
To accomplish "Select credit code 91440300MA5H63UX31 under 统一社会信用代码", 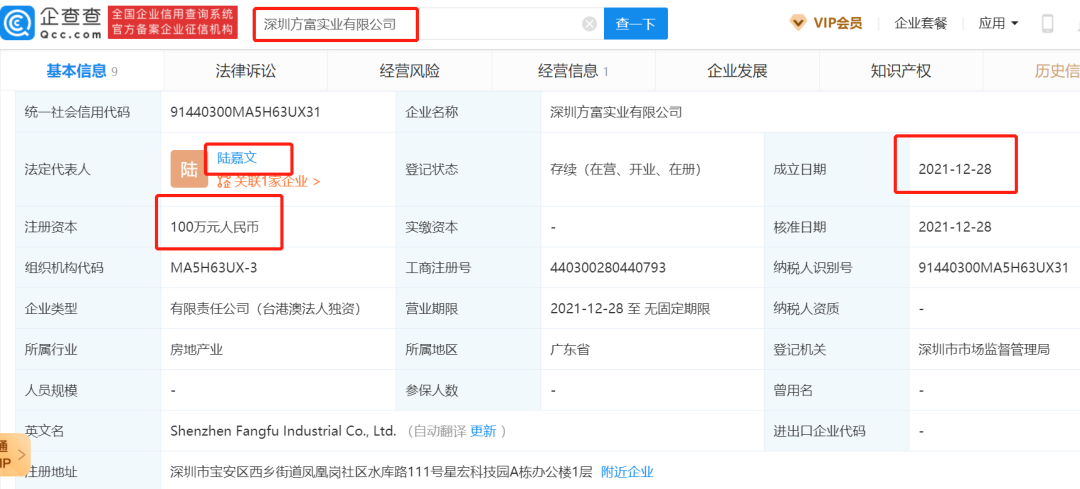I will pos(245,112).
